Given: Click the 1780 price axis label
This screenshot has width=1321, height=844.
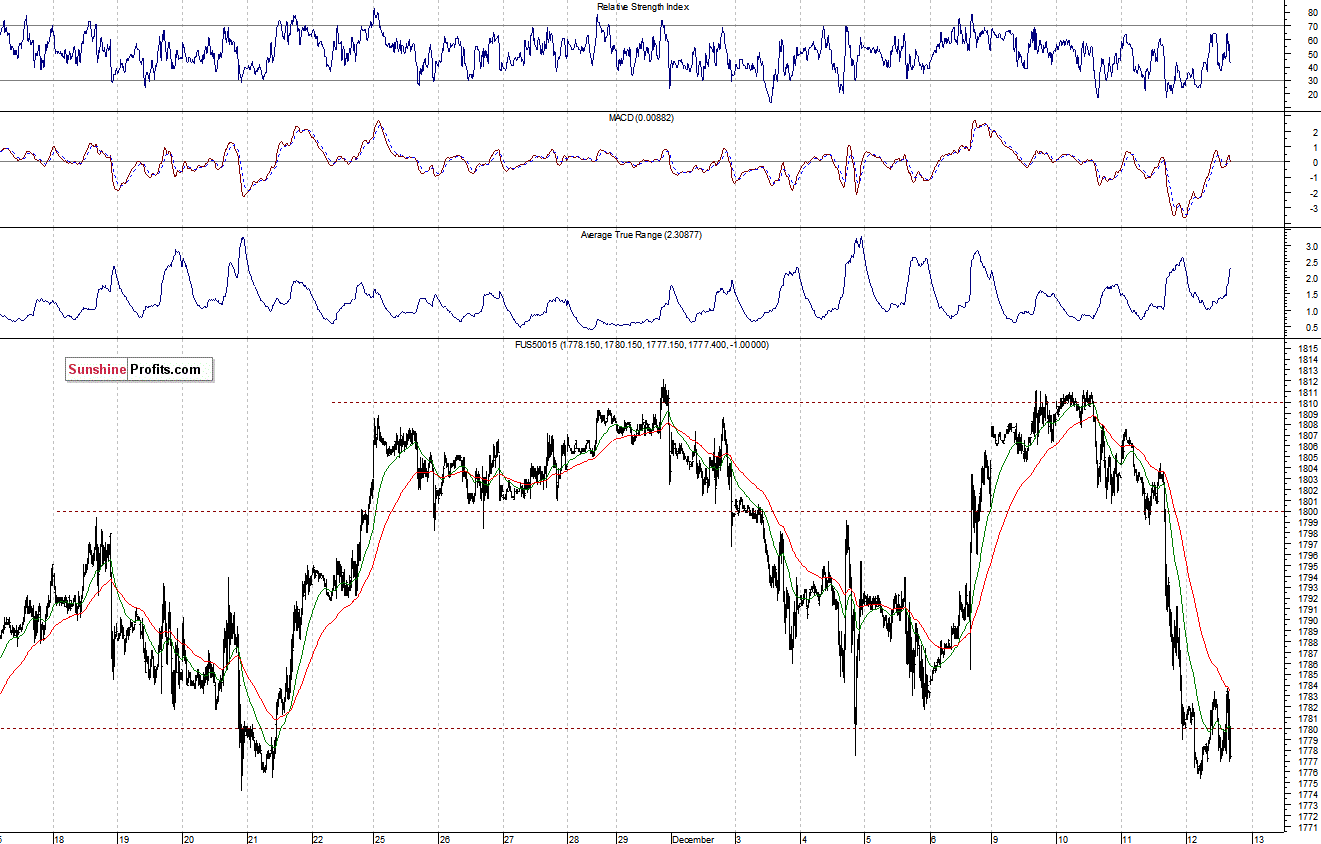Looking at the screenshot, I should 1307,730.
